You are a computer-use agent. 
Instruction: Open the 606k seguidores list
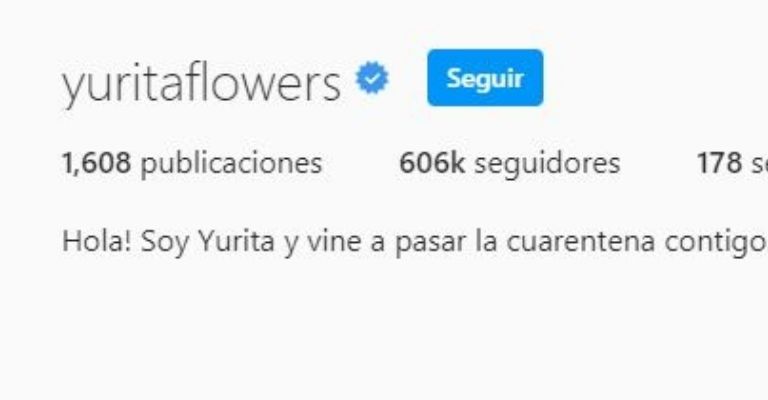click(510, 163)
